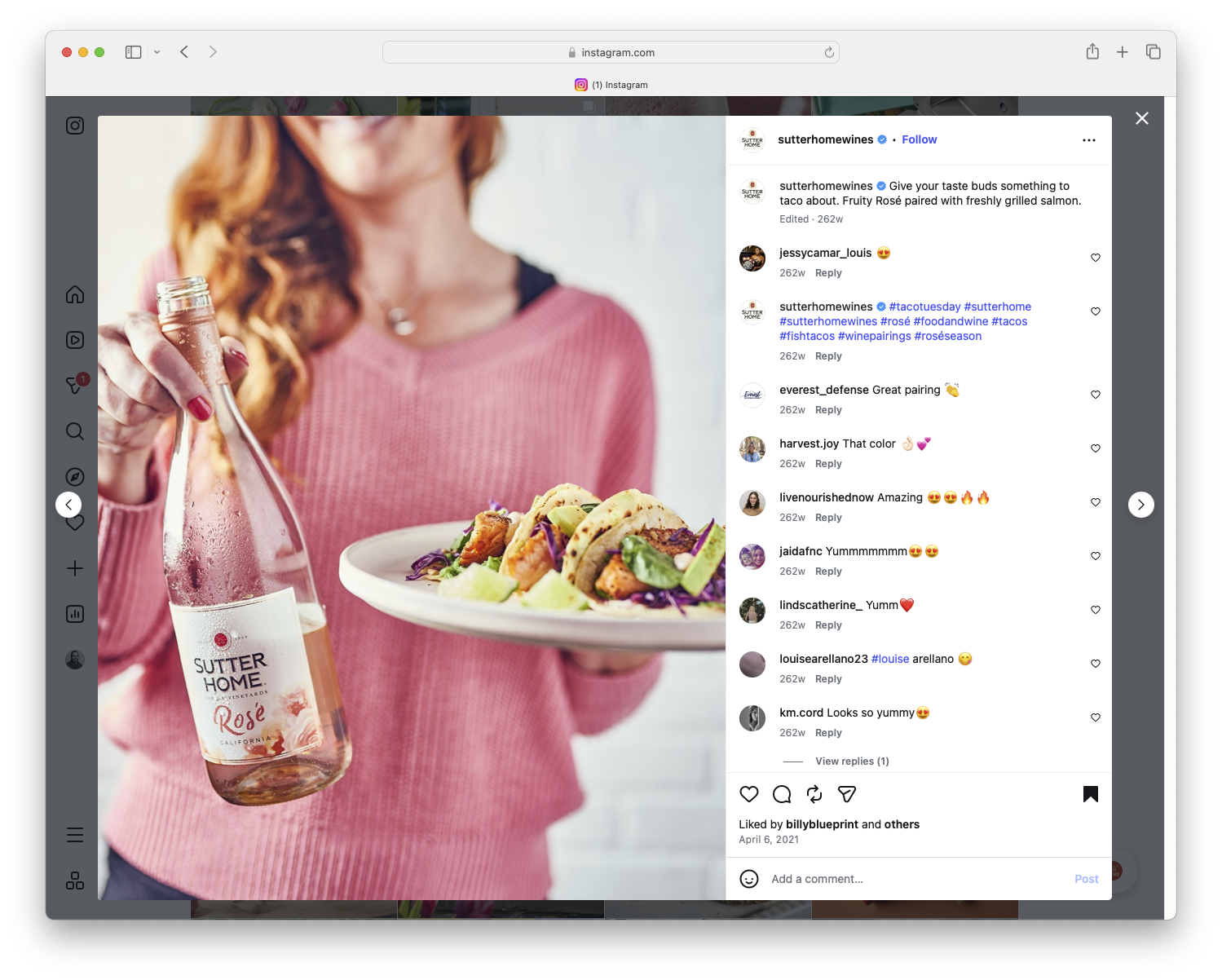Open a new Safari tab
The width and height of the screenshot is (1222, 980).
pyautogui.click(x=1123, y=52)
